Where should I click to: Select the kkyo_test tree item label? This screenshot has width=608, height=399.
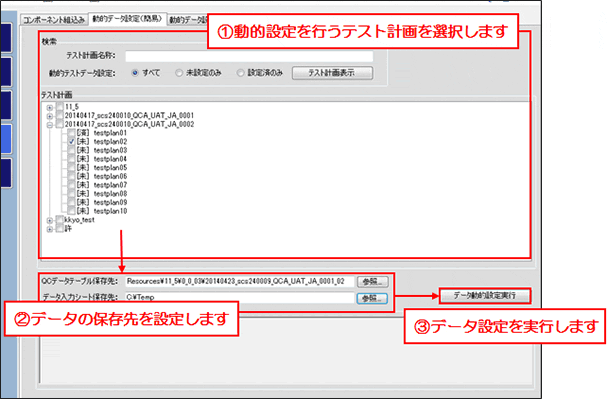tap(79, 220)
